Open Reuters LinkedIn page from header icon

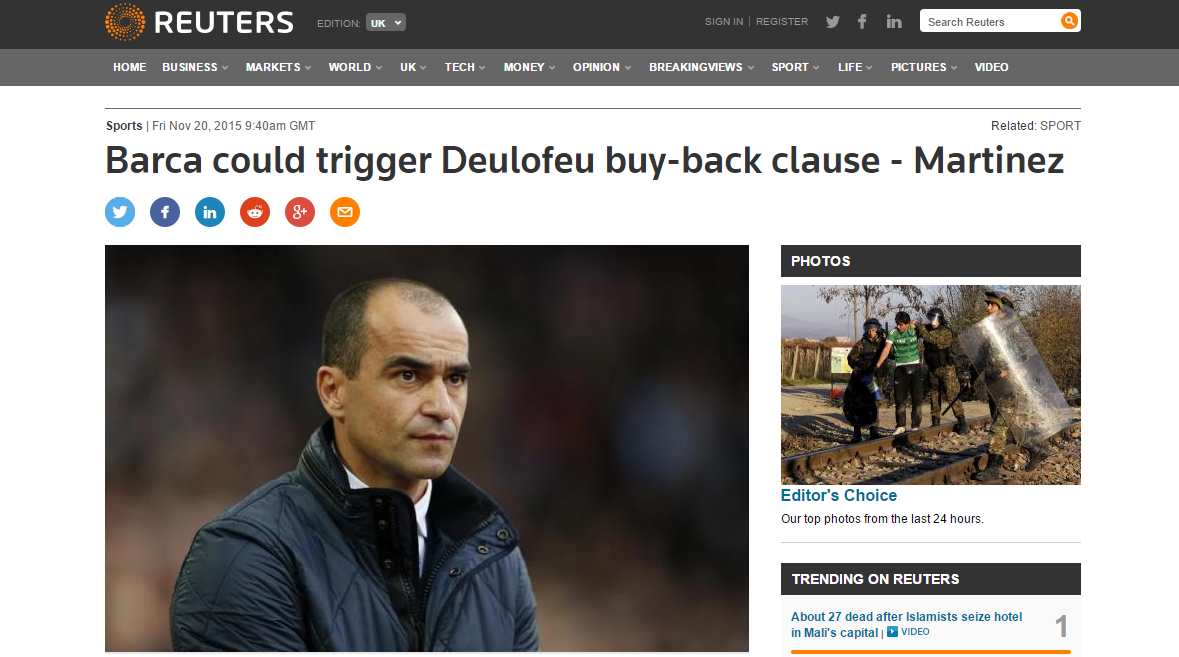coord(893,22)
